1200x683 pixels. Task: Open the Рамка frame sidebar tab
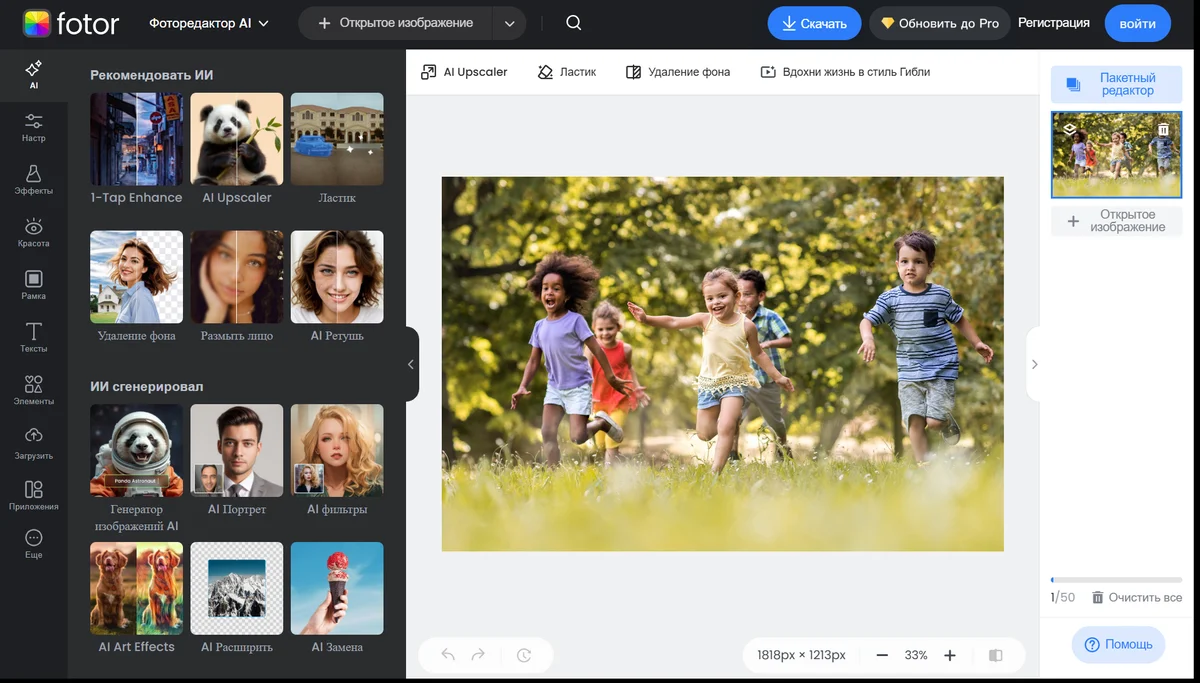click(x=33, y=285)
